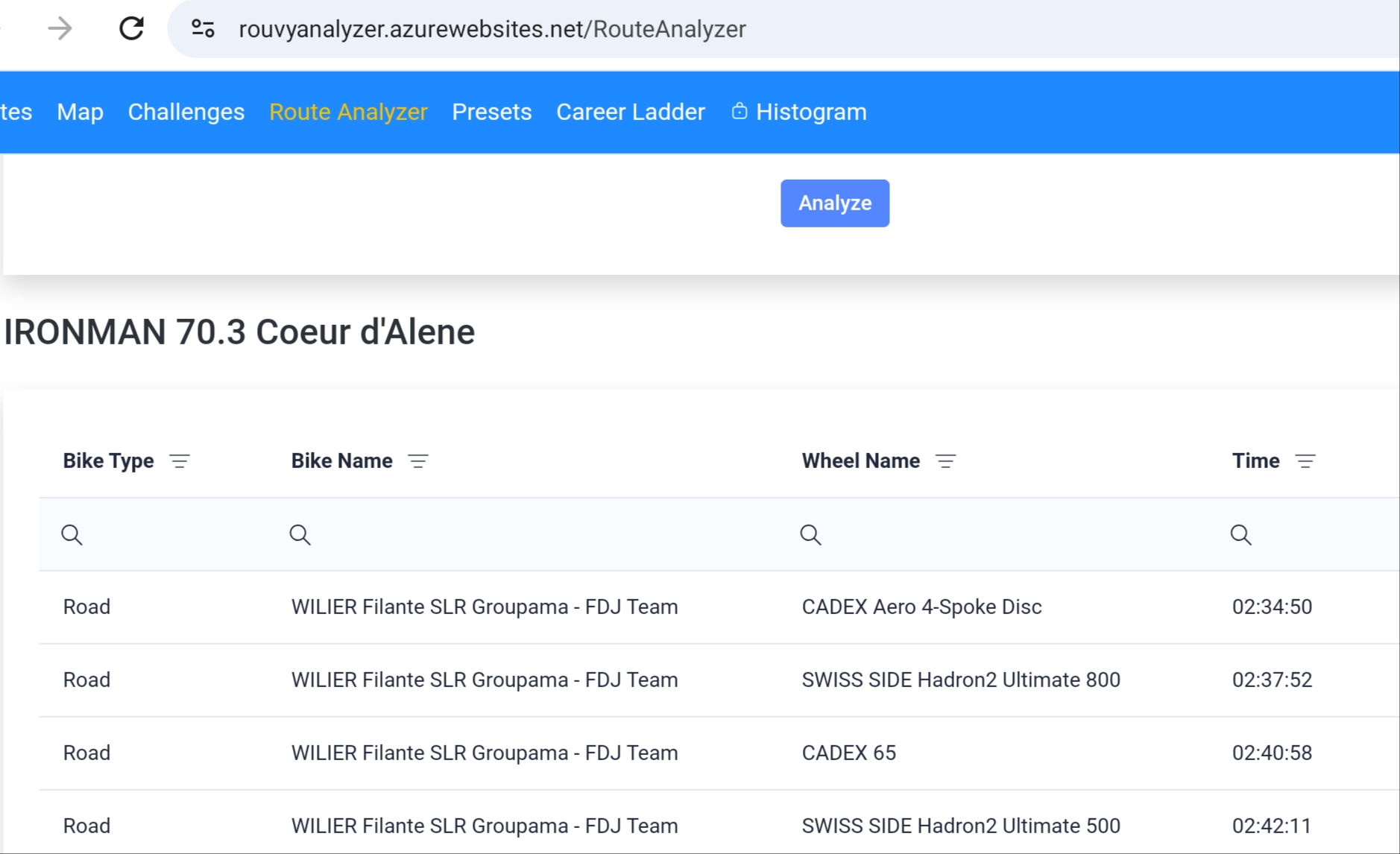Click WILIER Filante bike name in 02:34:50 row
The height and width of the screenshot is (854, 1400).
(485, 607)
